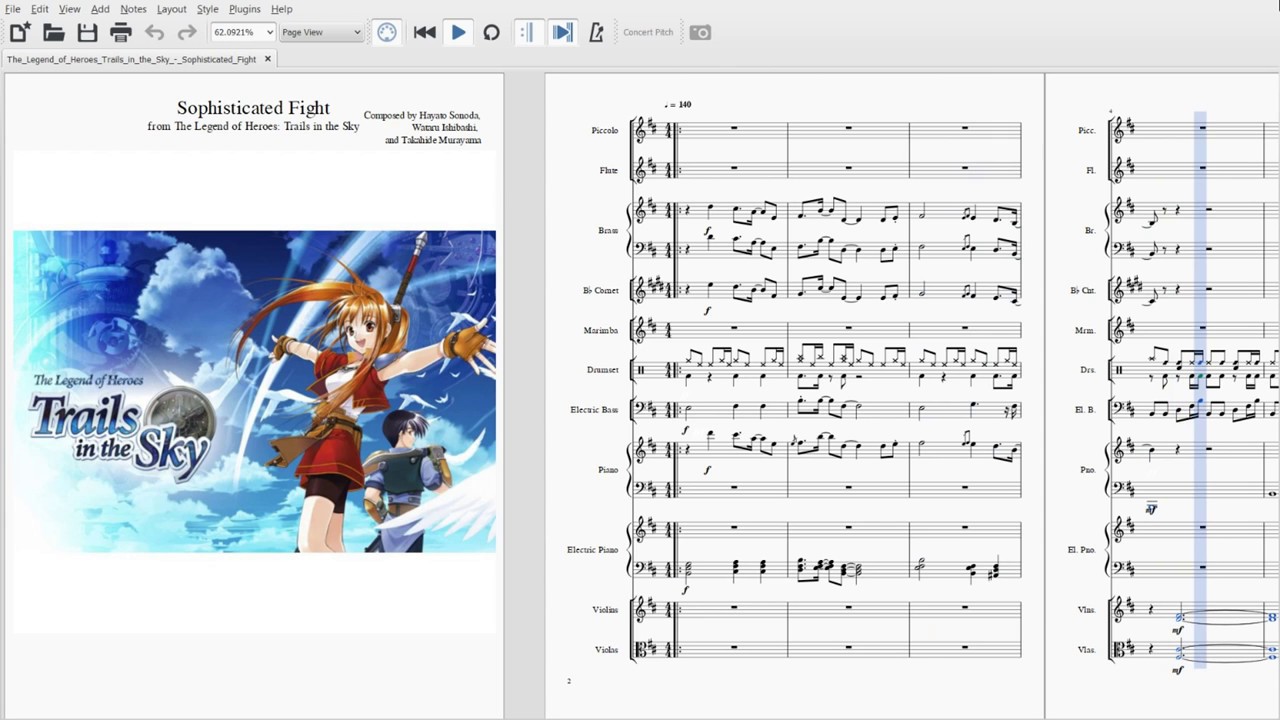Select the 'Picc.' abbreviated label on next page
This screenshot has height=720, width=1280.
1087,130
